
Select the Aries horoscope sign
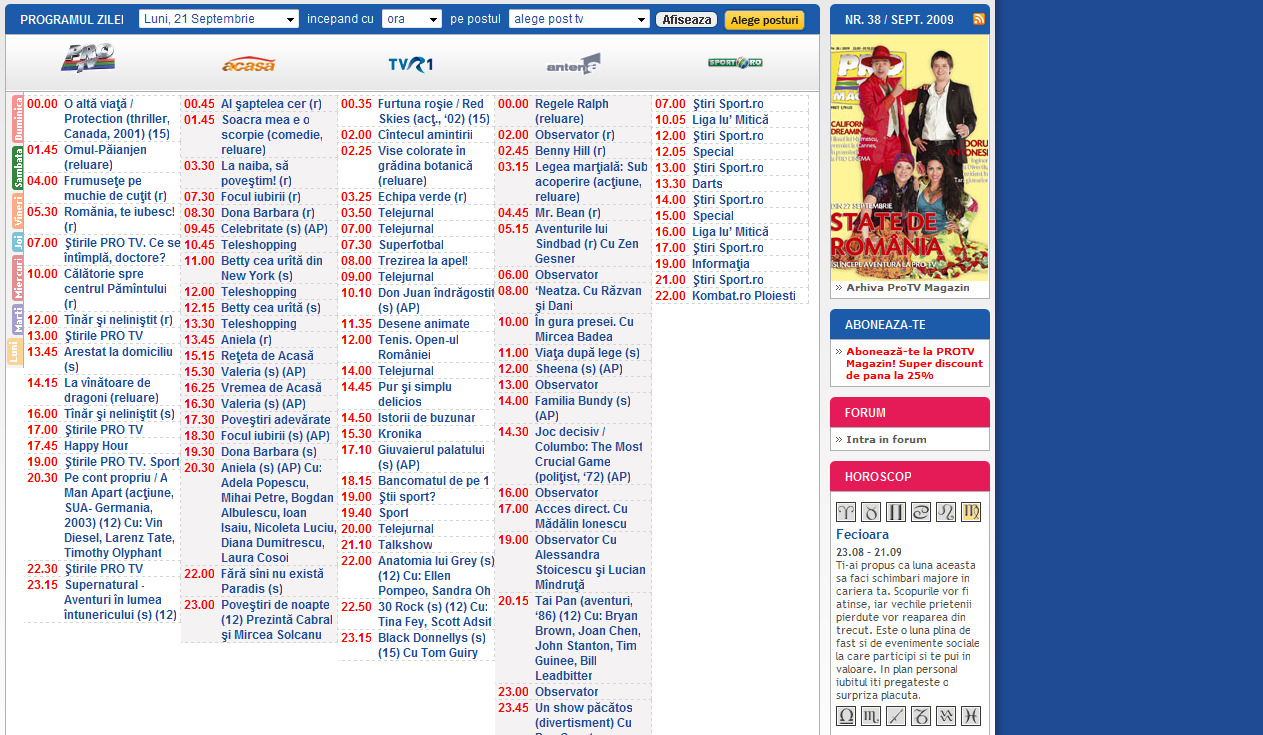click(x=846, y=512)
